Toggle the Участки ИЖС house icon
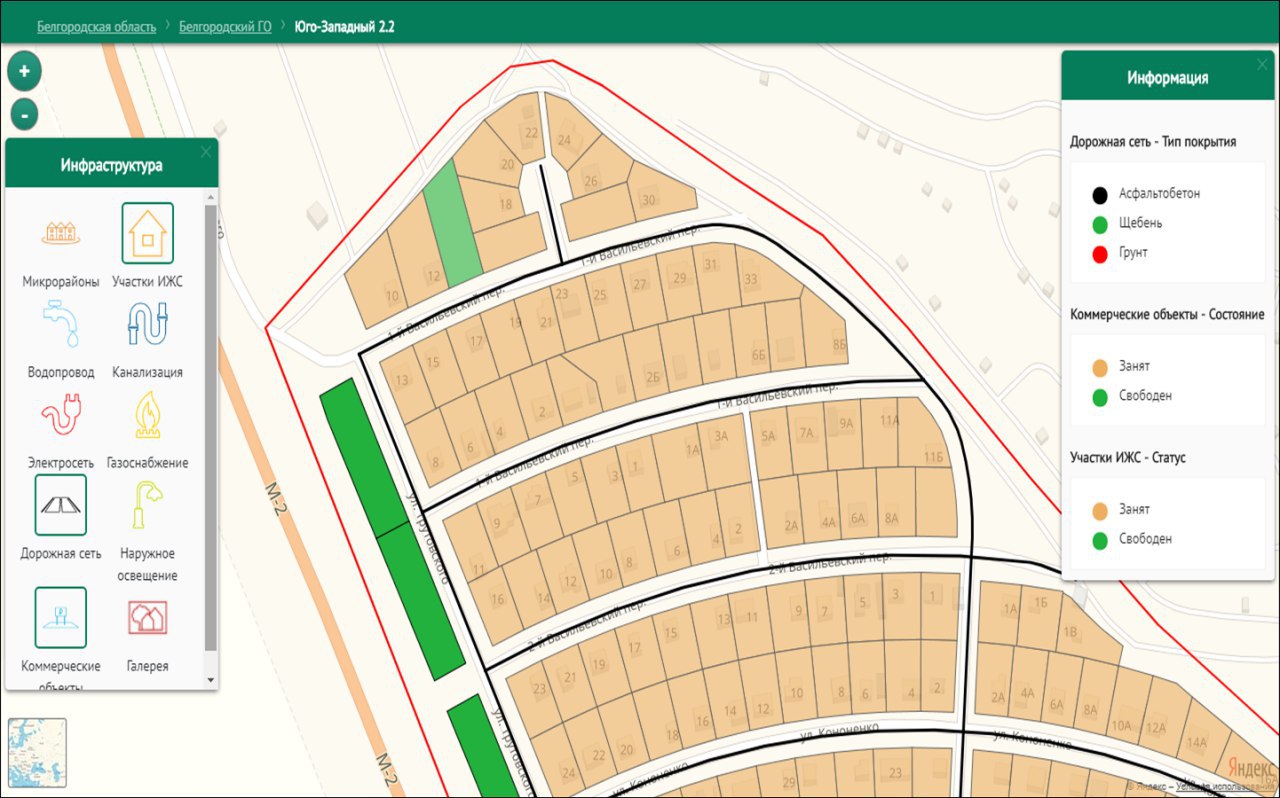Screen dimensions: 1280x798 148,233
